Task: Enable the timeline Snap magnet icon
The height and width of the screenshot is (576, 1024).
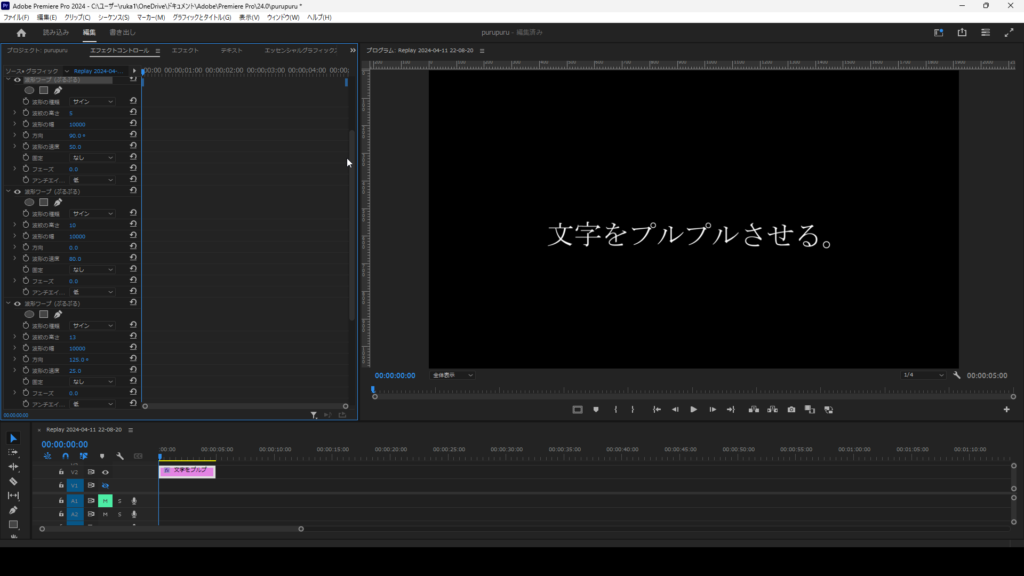Action: point(65,456)
